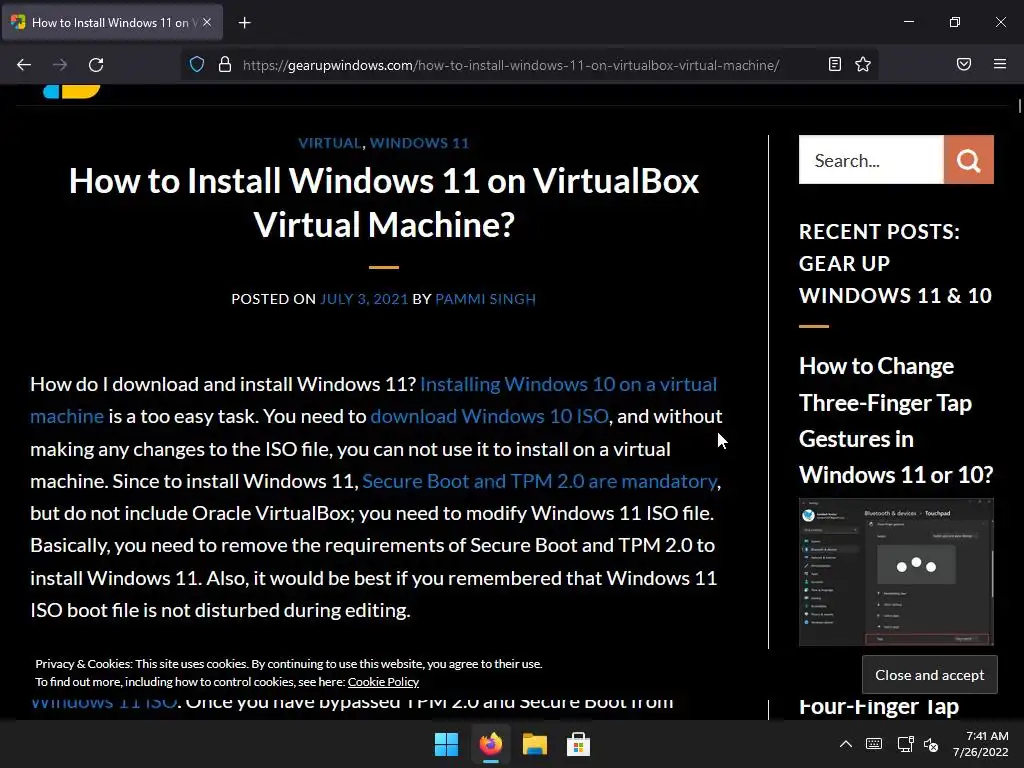Save page to Pocket
This screenshot has width=1024, height=768.
coord(964,64)
